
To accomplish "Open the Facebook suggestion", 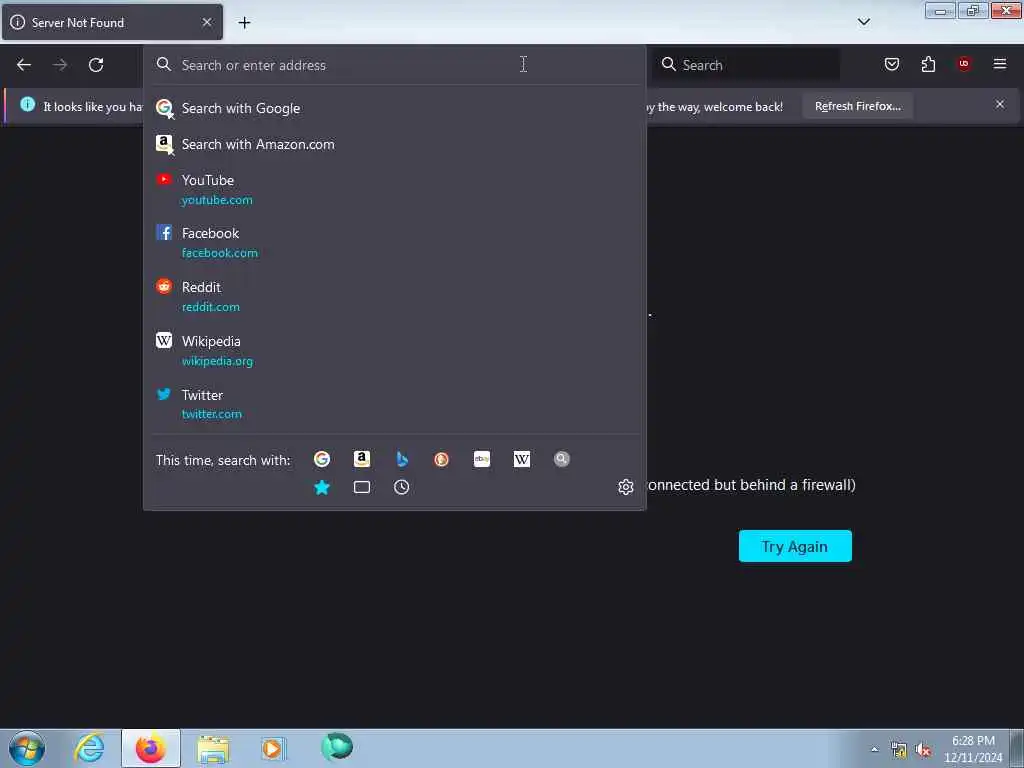I will click(x=394, y=242).
